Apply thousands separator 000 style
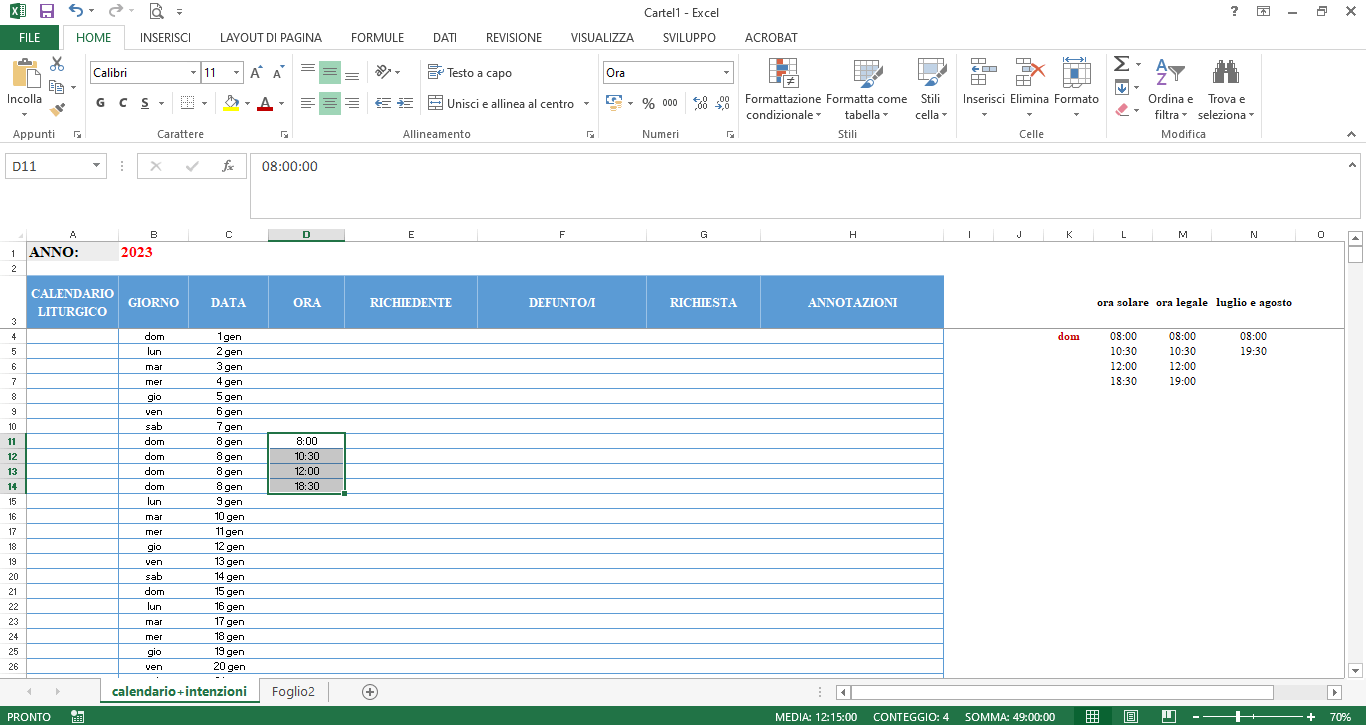Image resolution: width=1366 pixels, height=725 pixels. tap(670, 103)
